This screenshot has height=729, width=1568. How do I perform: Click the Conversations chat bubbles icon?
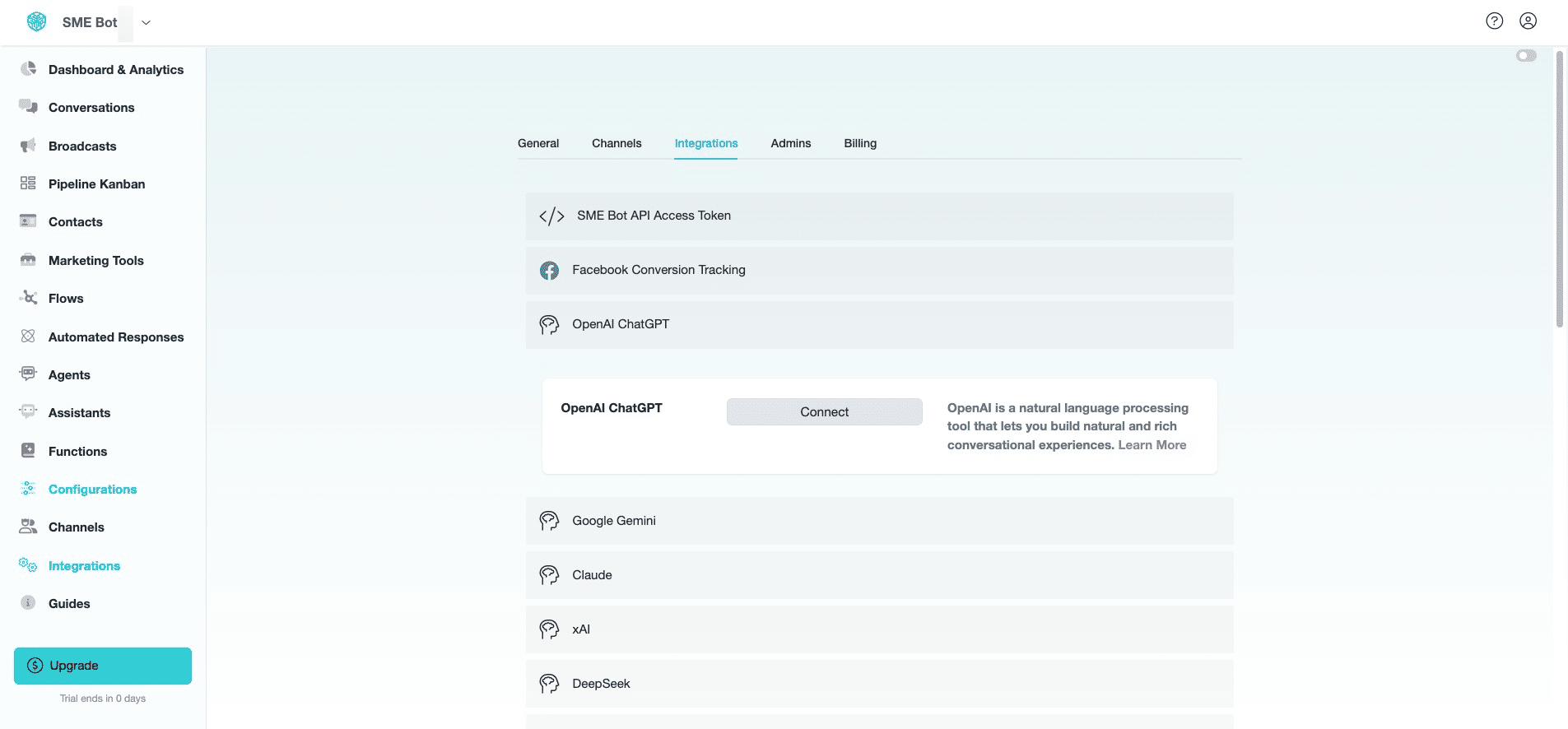(29, 107)
